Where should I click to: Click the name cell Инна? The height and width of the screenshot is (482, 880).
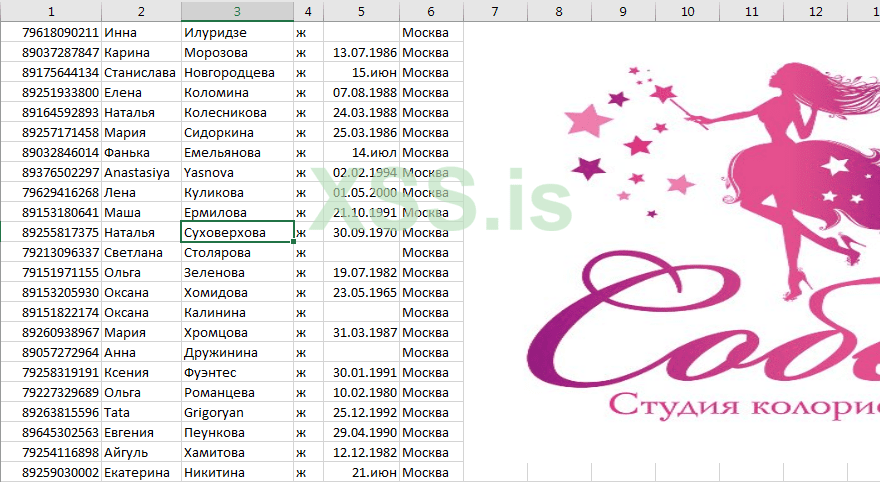click(x=141, y=33)
